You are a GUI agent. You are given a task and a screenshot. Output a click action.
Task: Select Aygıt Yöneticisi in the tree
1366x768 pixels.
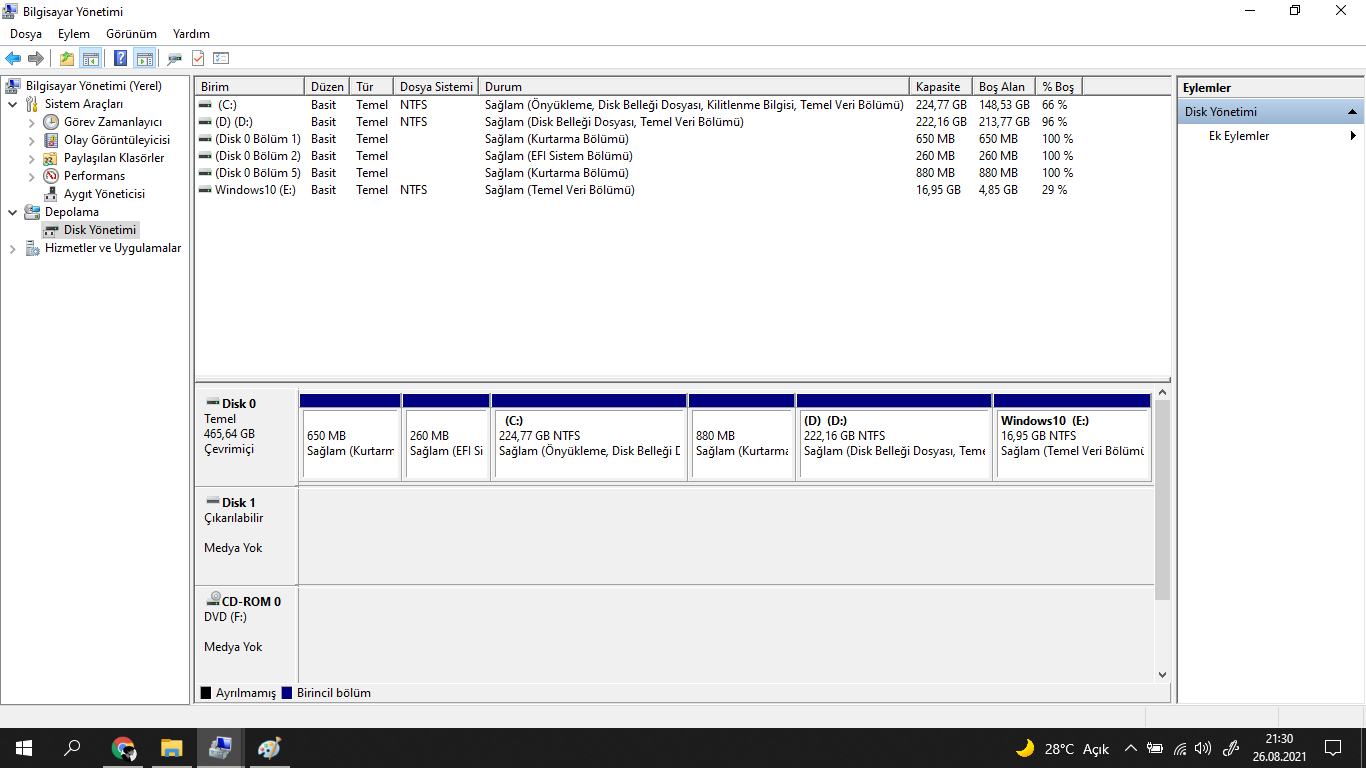[x=104, y=194]
